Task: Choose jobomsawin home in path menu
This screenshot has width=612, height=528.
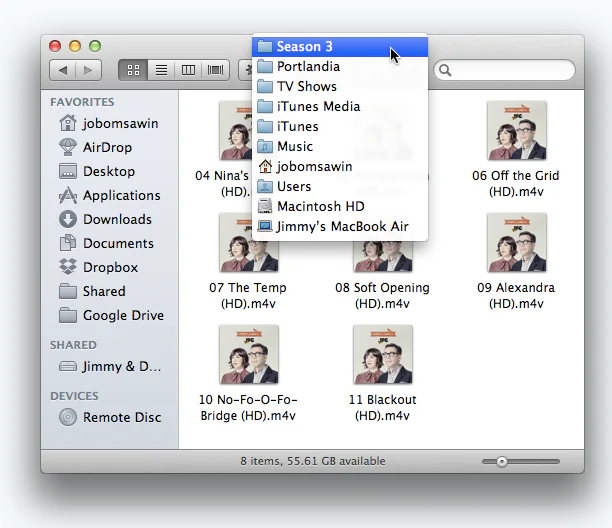Action: tap(340, 166)
